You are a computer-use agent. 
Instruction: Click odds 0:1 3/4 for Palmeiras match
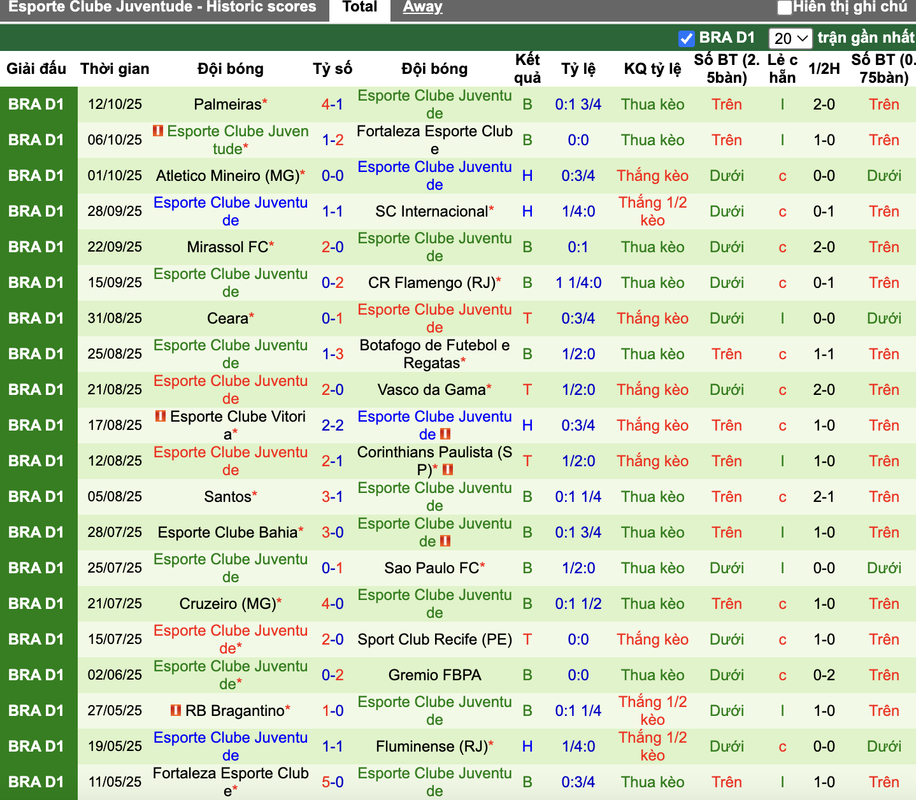(578, 105)
